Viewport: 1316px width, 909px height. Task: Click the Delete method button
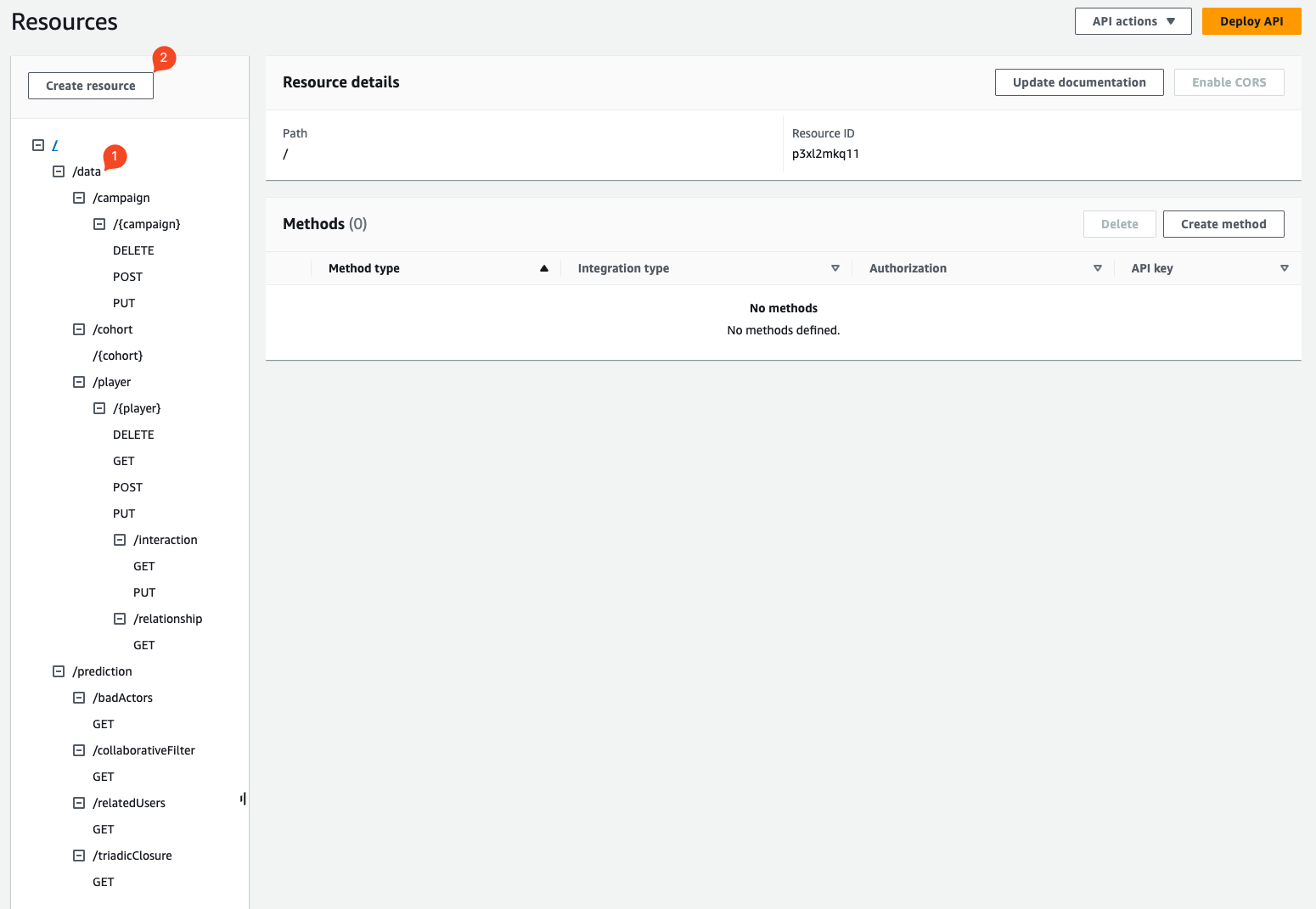pos(1119,224)
